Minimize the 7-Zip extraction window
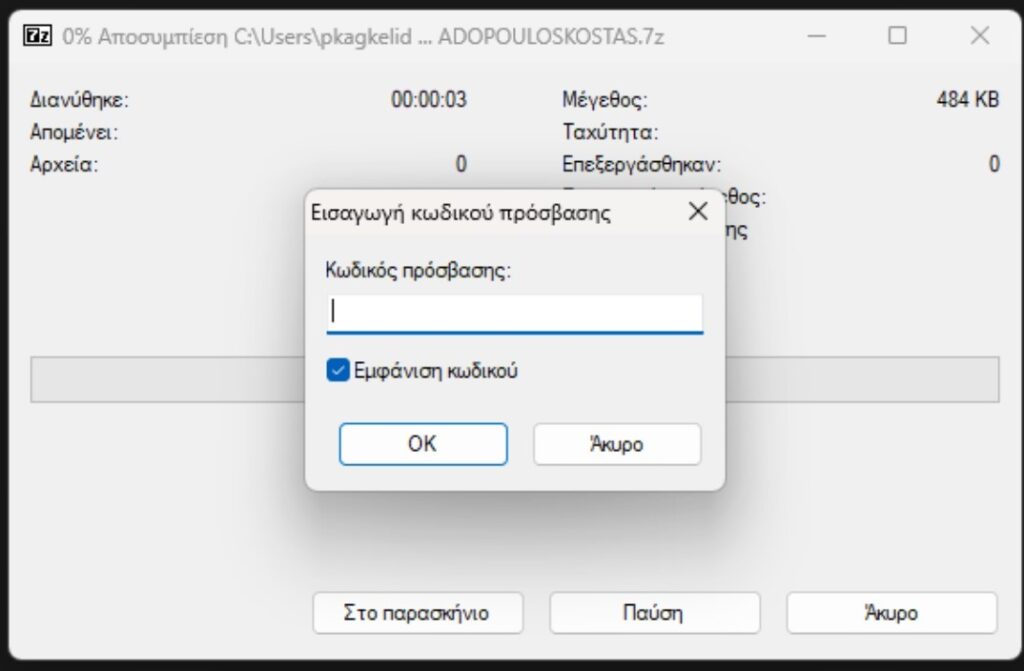The image size is (1024, 671). (816, 35)
